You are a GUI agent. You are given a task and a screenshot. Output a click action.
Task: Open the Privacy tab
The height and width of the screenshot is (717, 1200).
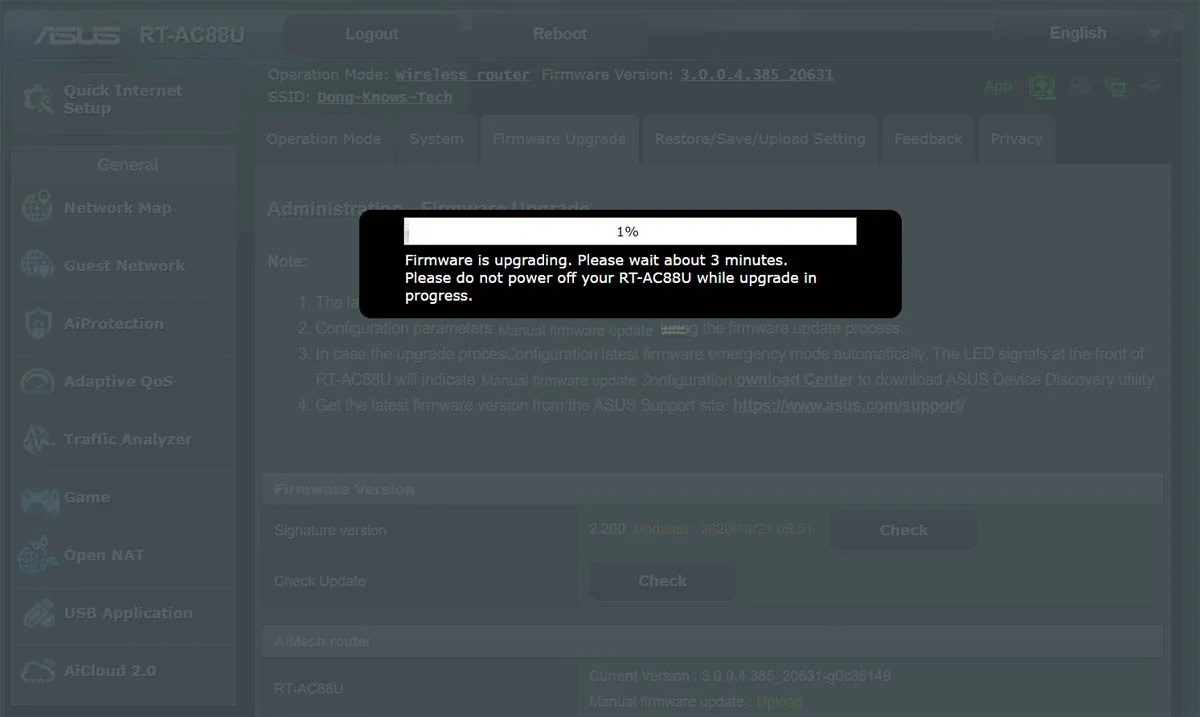[x=1017, y=139]
